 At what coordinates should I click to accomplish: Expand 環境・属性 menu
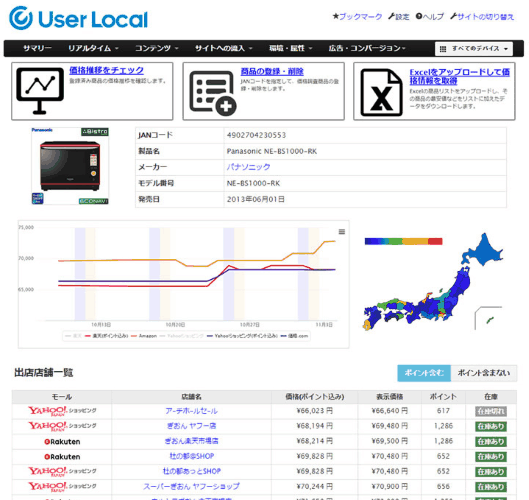point(290,48)
